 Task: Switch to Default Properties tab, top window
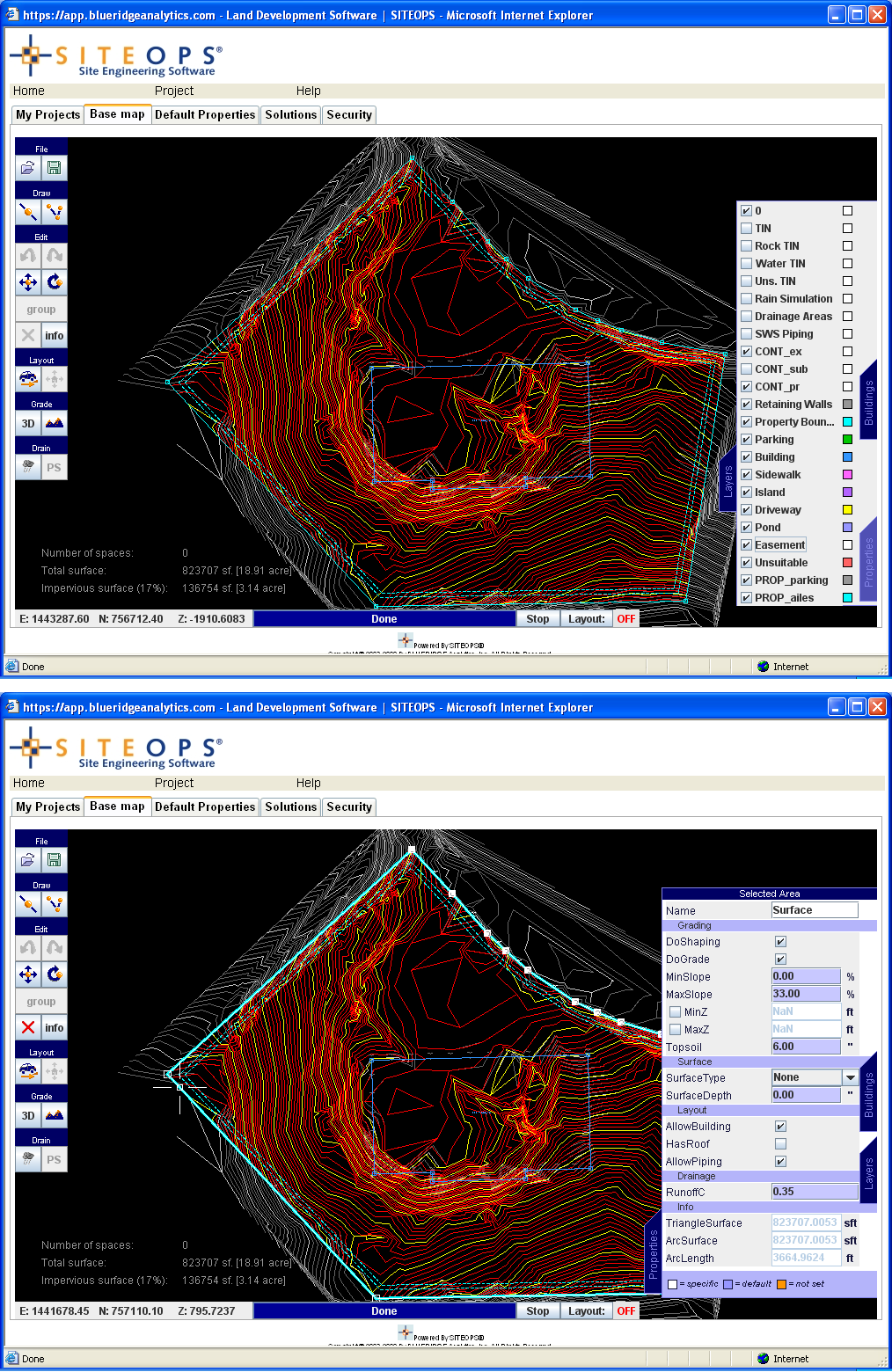205,115
